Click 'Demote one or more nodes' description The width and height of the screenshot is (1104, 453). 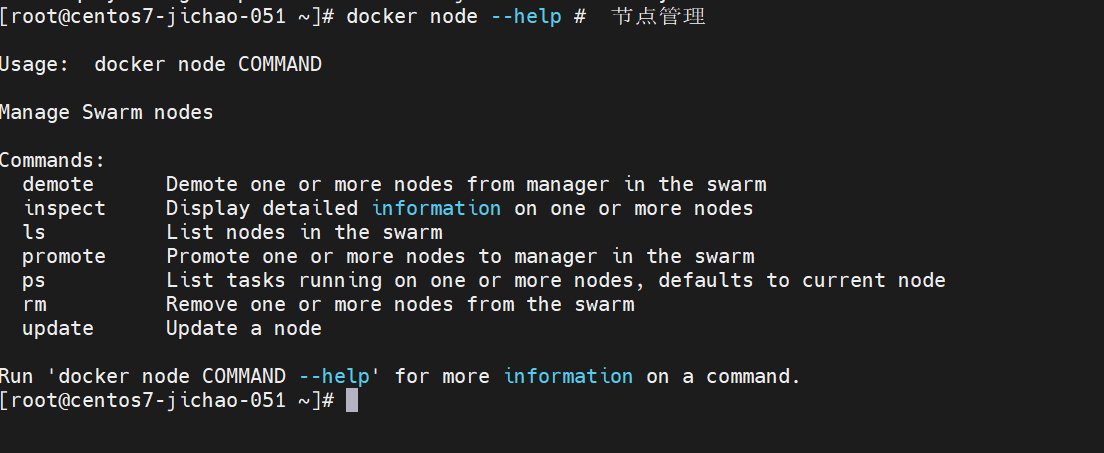(466, 185)
